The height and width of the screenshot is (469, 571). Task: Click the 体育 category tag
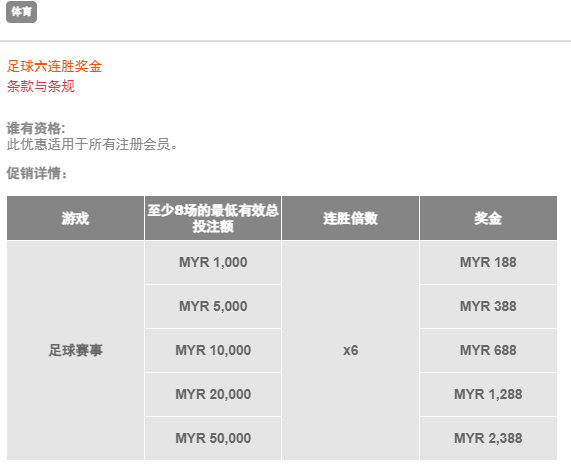coord(21,12)
